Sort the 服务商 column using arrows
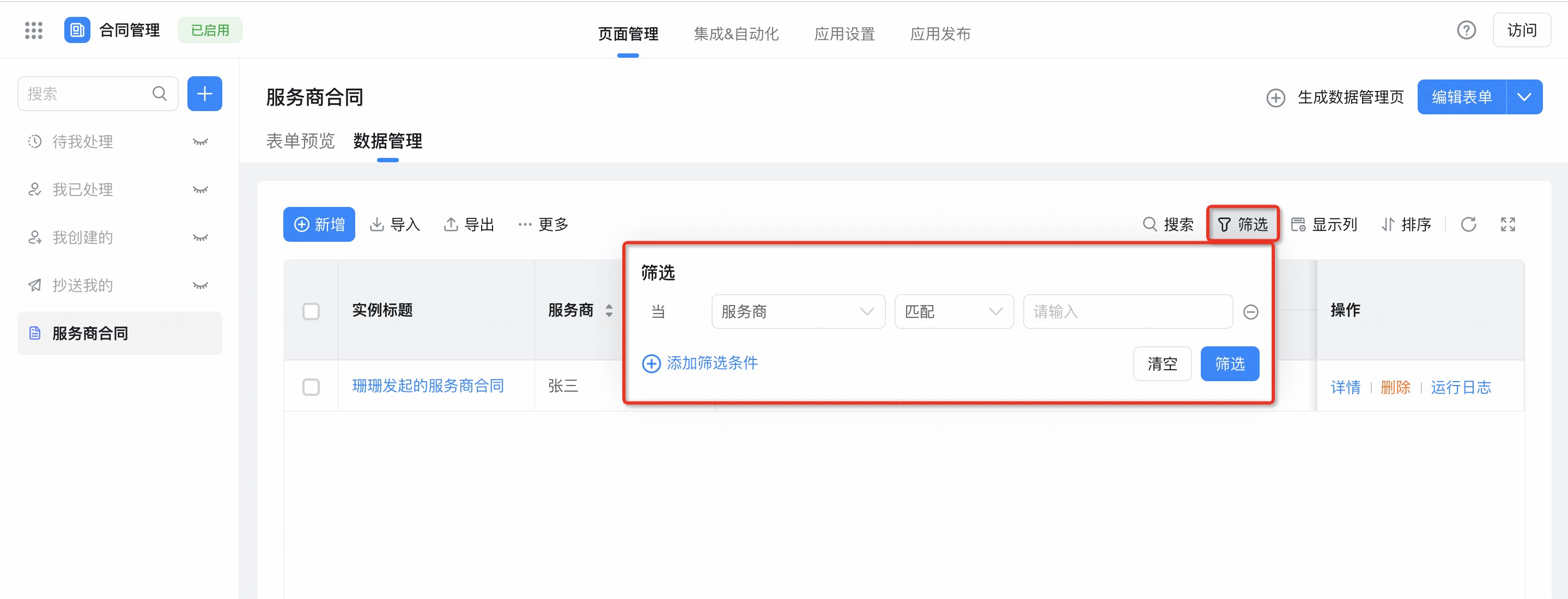The image size is (1568, 599). [x=609, y=311]
